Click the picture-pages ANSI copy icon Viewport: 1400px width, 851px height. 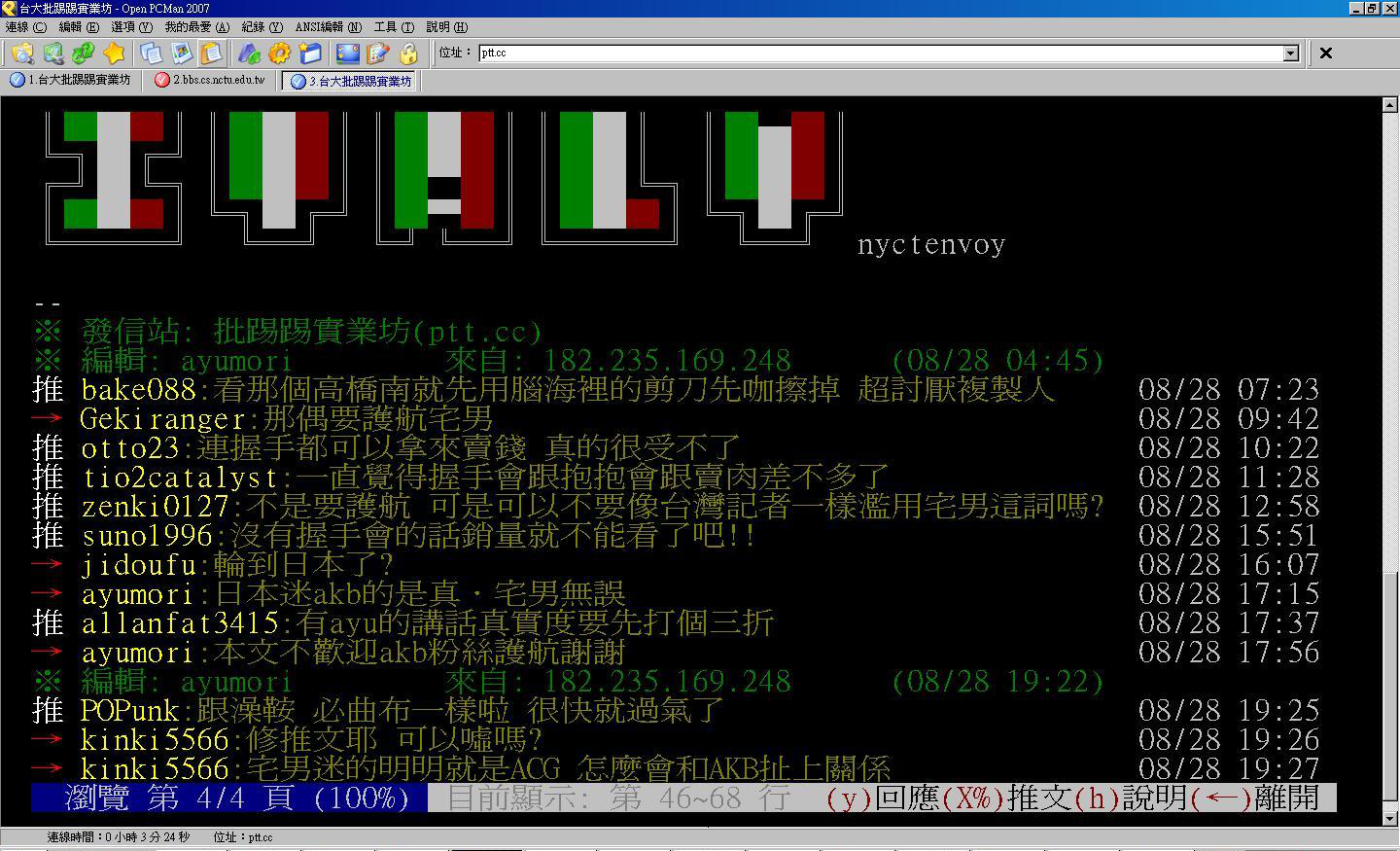pyautogui.click(x=181, y=53)
